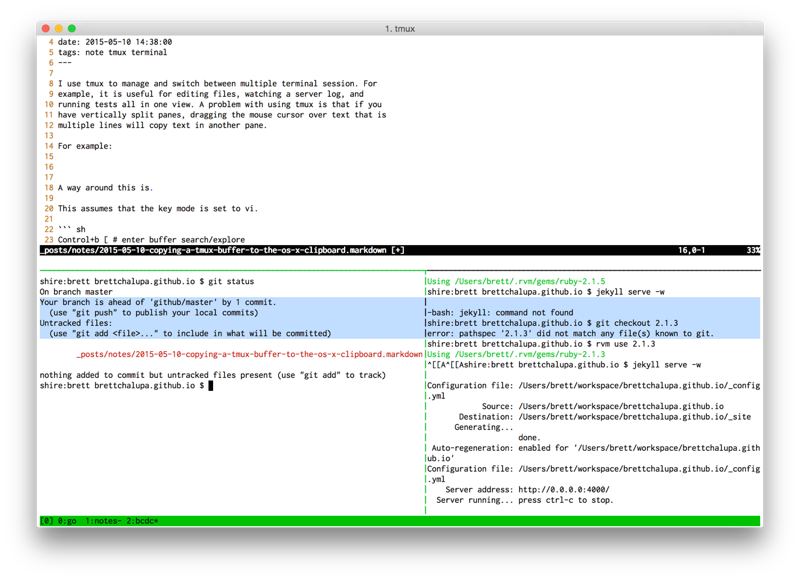Screen dimensions: 800x580
Task: Click the 'rvm use 2.1.3' command line
Action: pos(541,344)
